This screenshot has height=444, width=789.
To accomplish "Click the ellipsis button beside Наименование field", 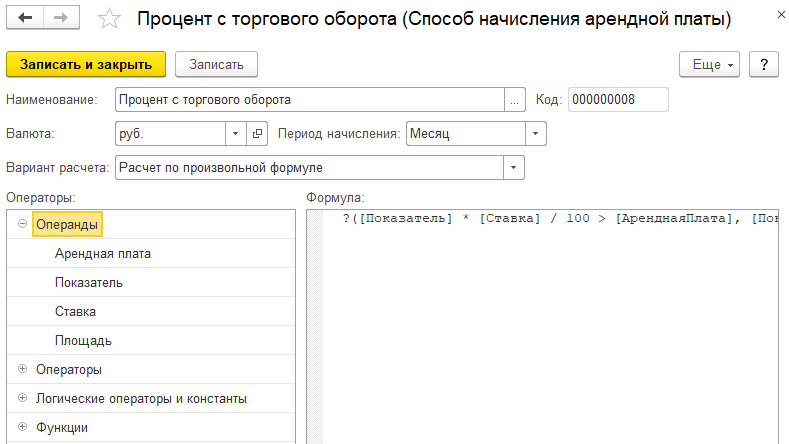I will 514,100.
